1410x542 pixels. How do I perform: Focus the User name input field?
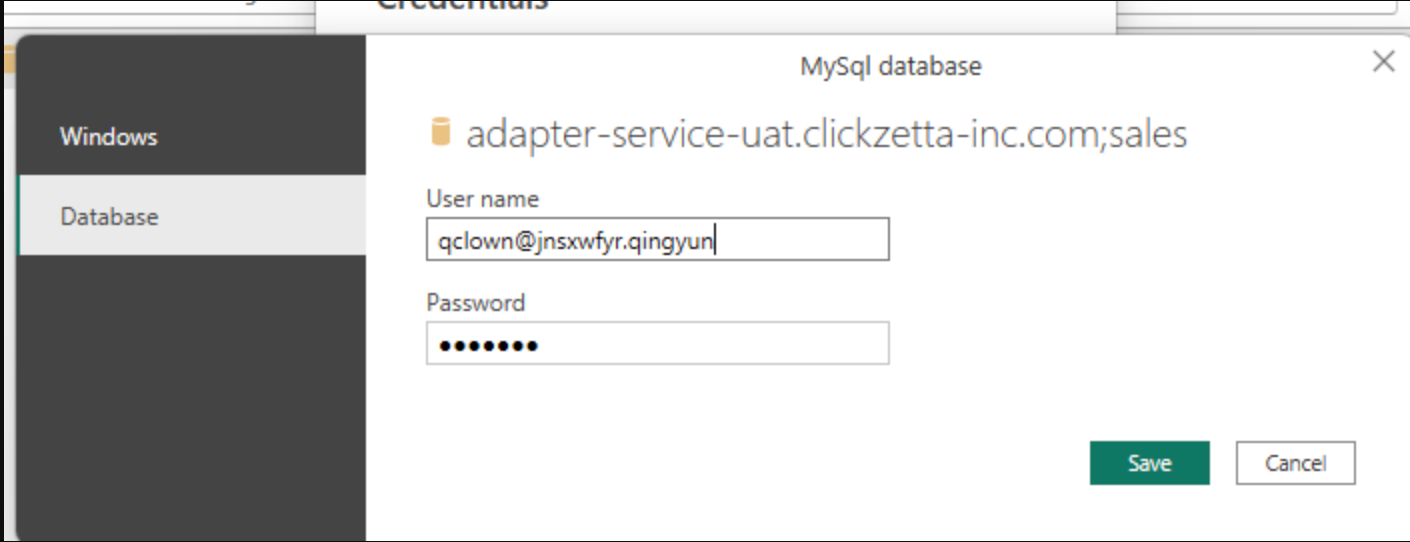coord(657,241)
